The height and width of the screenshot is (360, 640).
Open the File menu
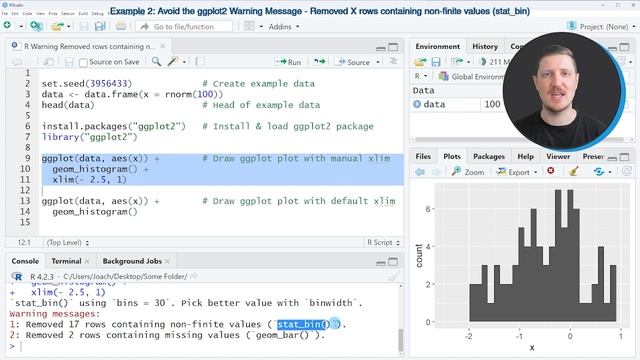(x=4, y=13)
